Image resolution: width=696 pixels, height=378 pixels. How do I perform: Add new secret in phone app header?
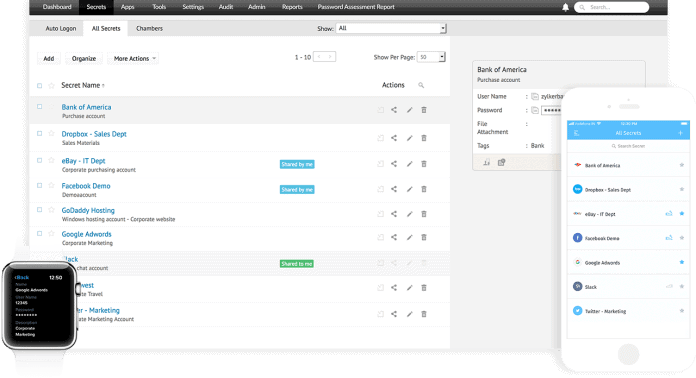(680, 133)
